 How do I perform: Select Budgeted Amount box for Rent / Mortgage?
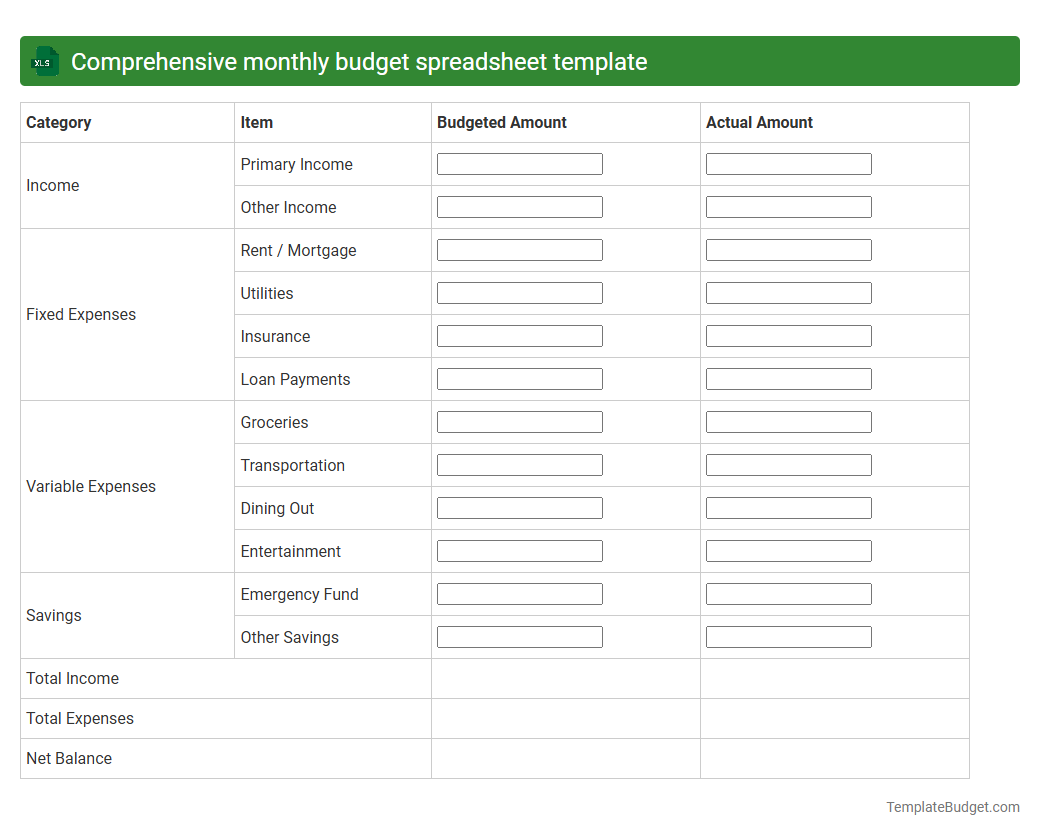519,249
